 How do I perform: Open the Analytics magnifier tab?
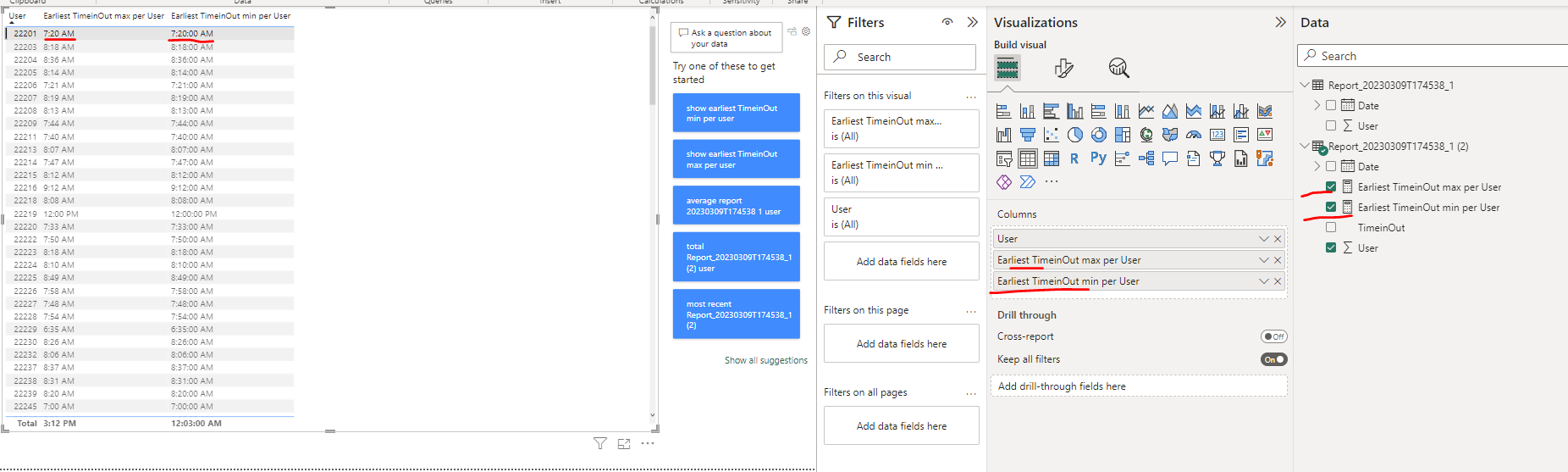(1119, 68)
